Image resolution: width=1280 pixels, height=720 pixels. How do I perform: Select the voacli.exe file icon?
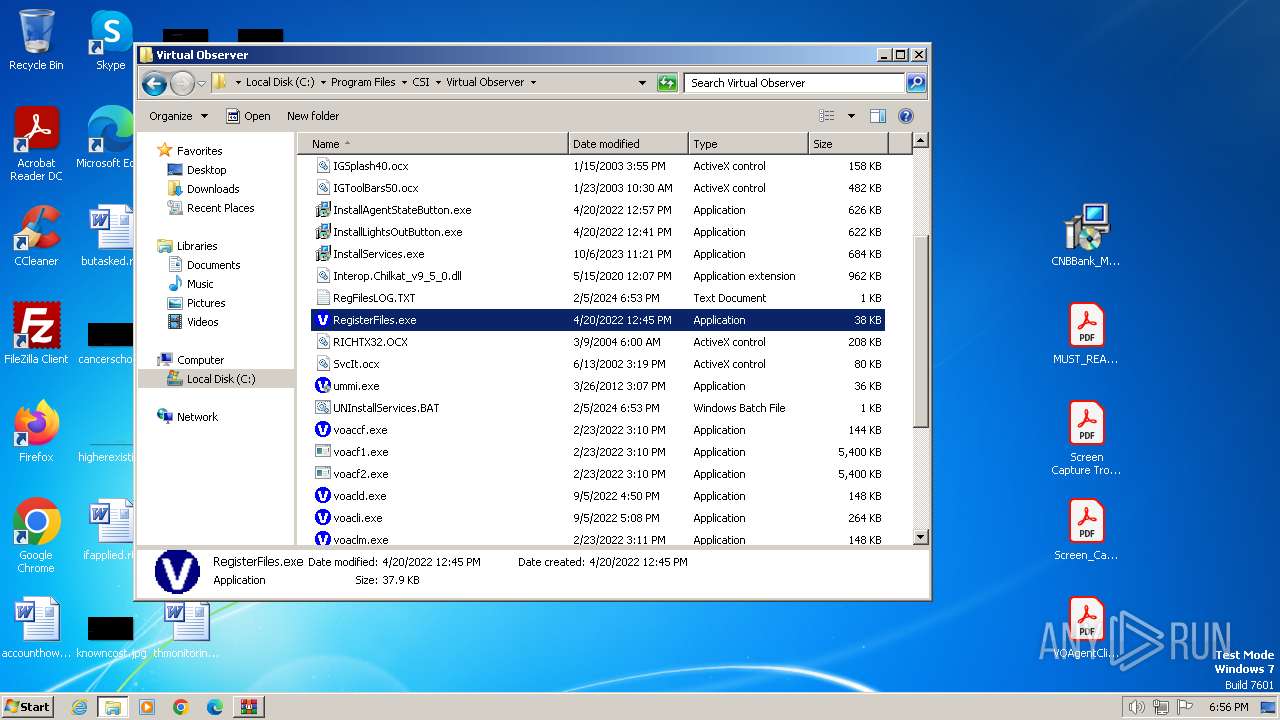323,518
